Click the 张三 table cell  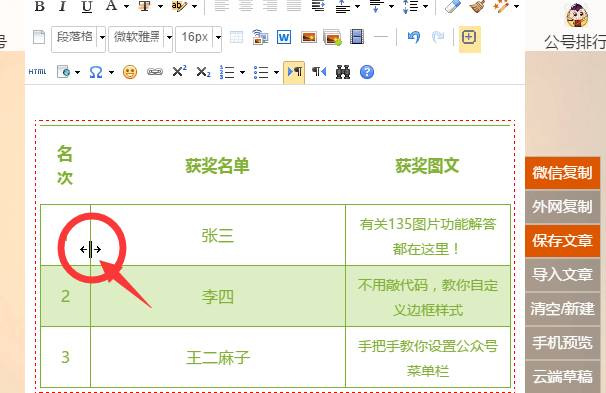point(218,235)
